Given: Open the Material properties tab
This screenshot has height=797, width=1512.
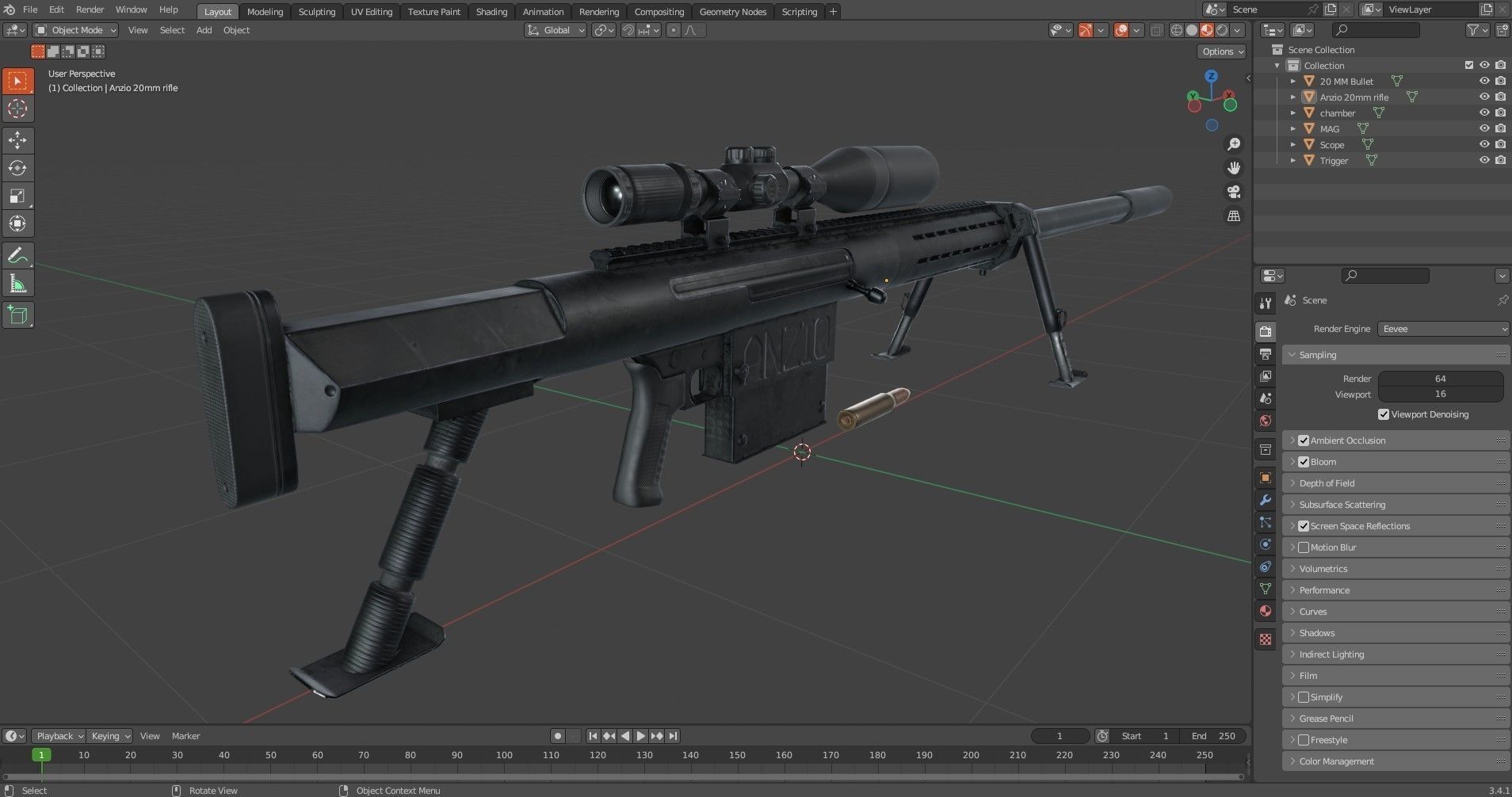Looking at the screenshot, I should (x=1266, y=611).
